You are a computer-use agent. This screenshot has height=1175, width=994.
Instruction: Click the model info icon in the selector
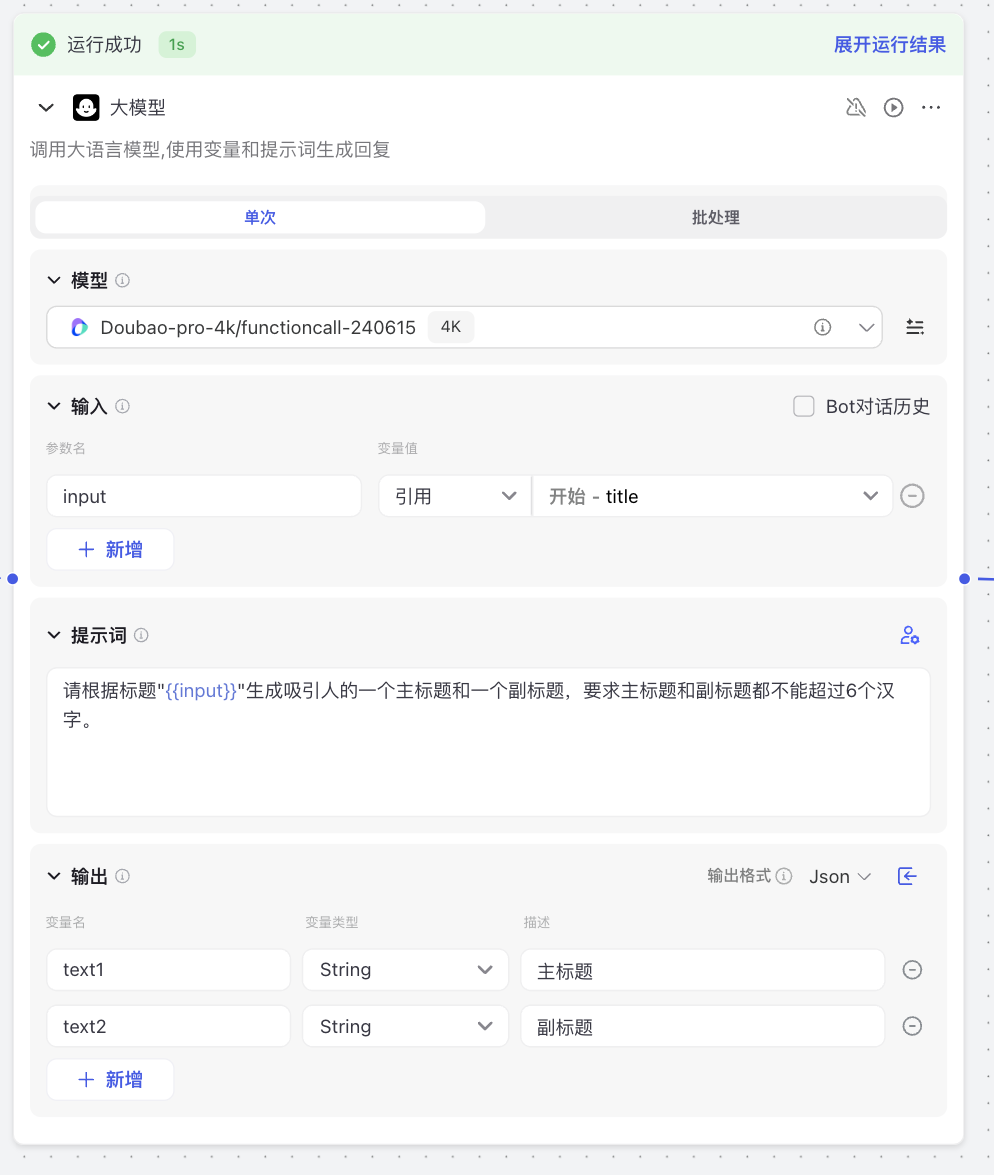tap(821, 327)
